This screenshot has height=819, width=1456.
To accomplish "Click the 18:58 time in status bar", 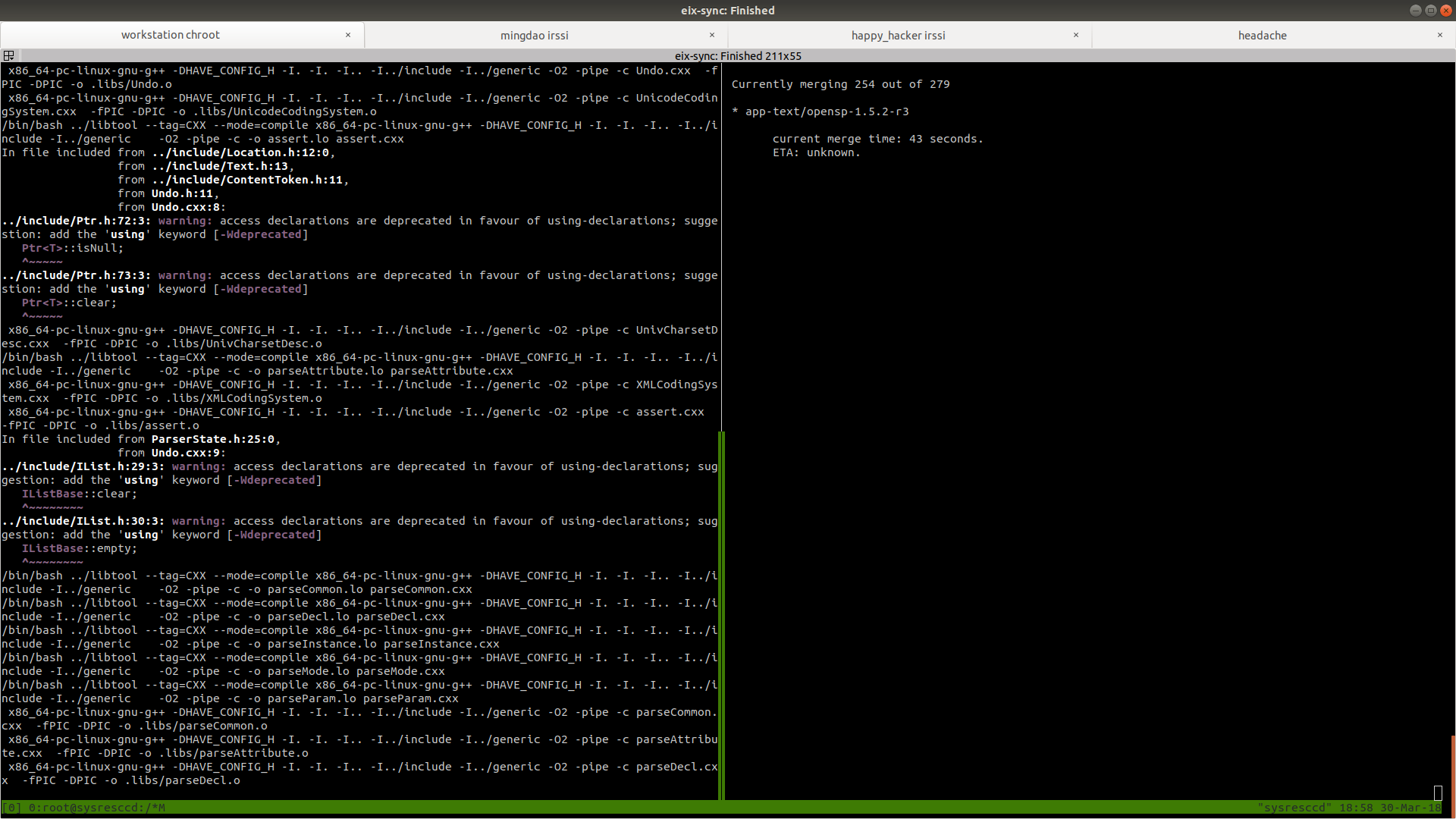I will click(1356, 808).
